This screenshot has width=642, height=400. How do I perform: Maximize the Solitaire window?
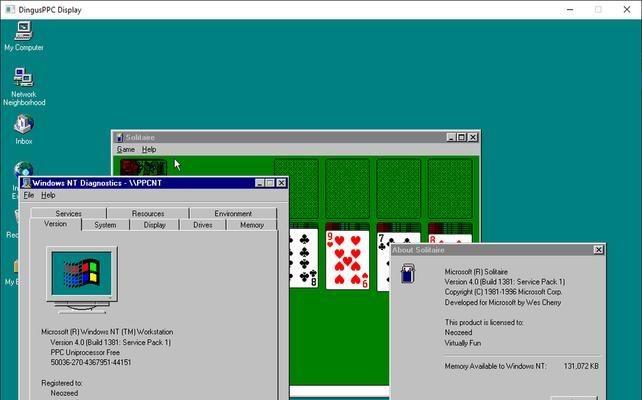point(461,137)
